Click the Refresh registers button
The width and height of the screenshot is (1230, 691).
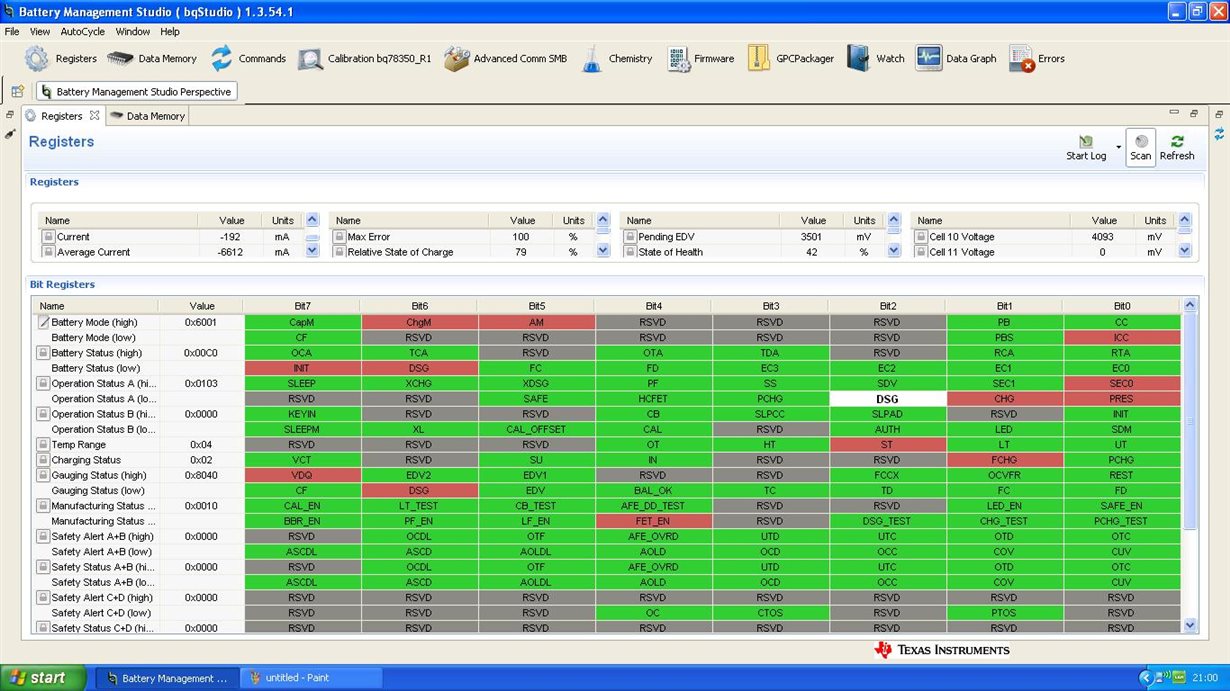[1177, 147]
